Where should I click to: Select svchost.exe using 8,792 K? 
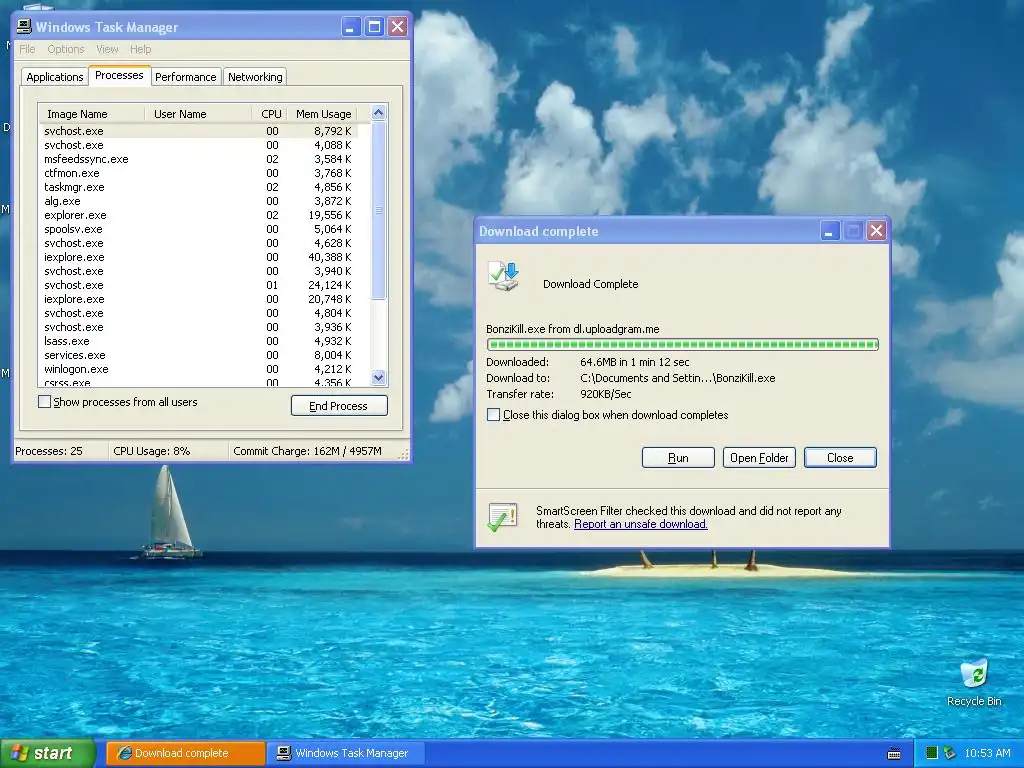coord(199,131)
